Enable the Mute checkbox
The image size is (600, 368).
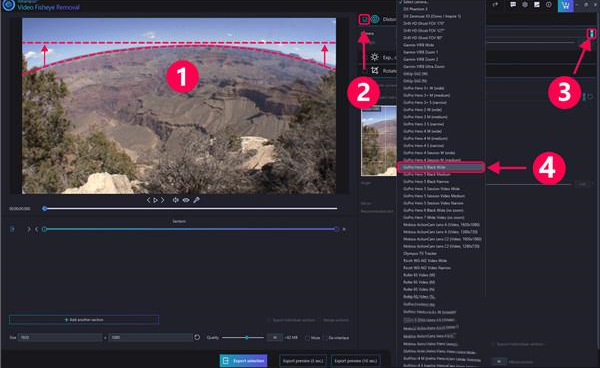click(x=307, y=338)
